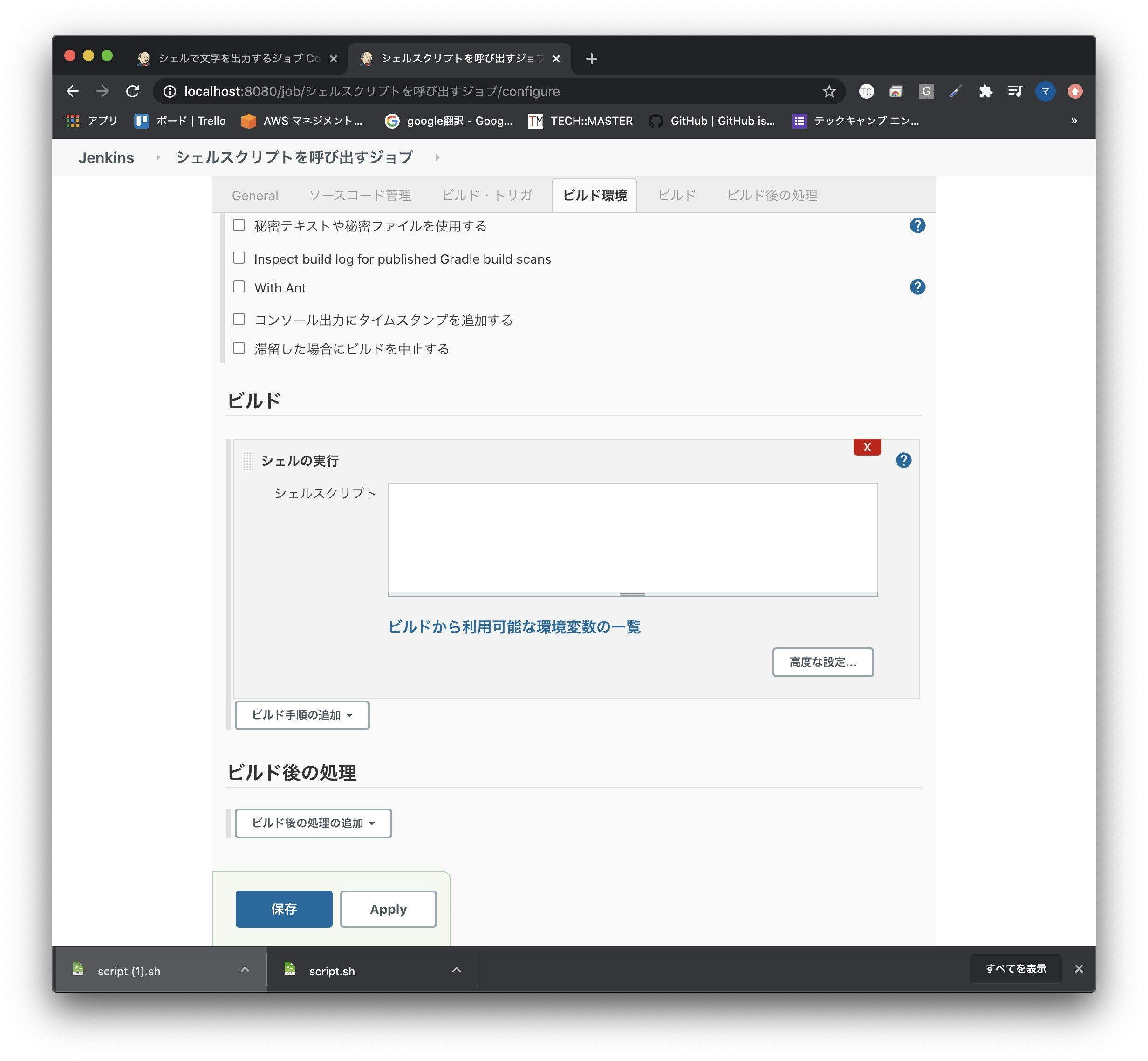
Task: Reload the page
Action: (x=133, y=91)
